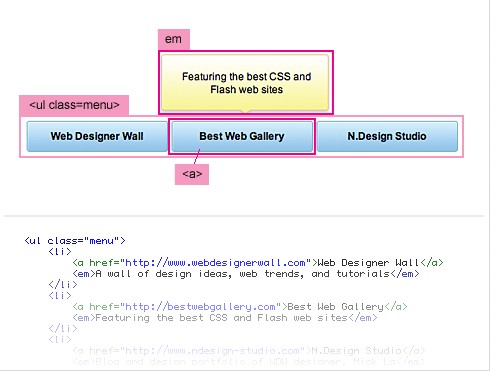Click the 'Best Web Gallery' anchor text in code

tap(336, 307)
